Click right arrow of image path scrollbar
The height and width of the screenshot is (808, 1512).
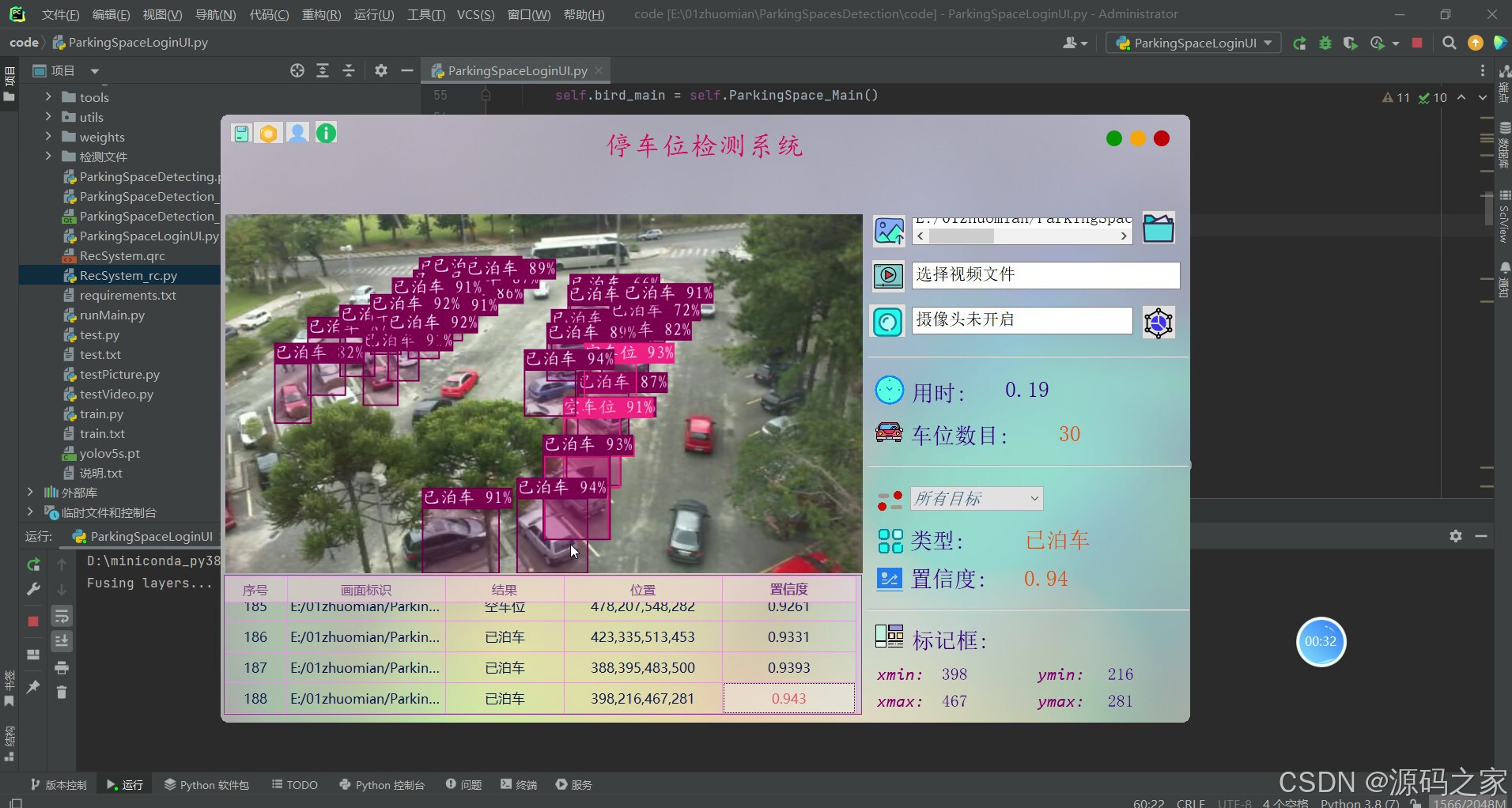click(1124, 236)
